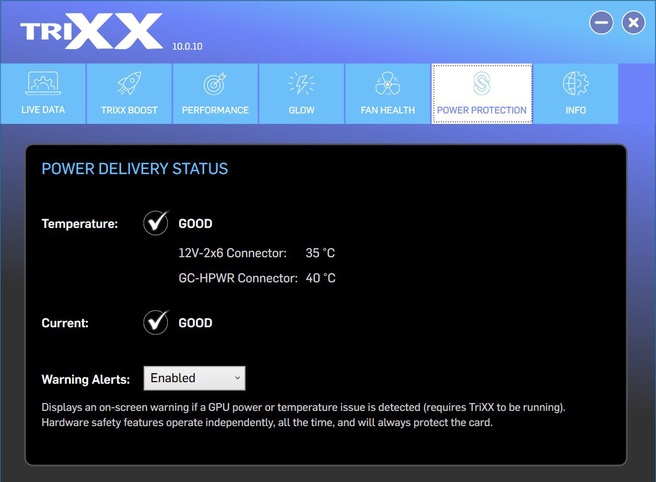Click the GOOD status next to Current
Screen dimensions: 656x482
coord(195,323)
